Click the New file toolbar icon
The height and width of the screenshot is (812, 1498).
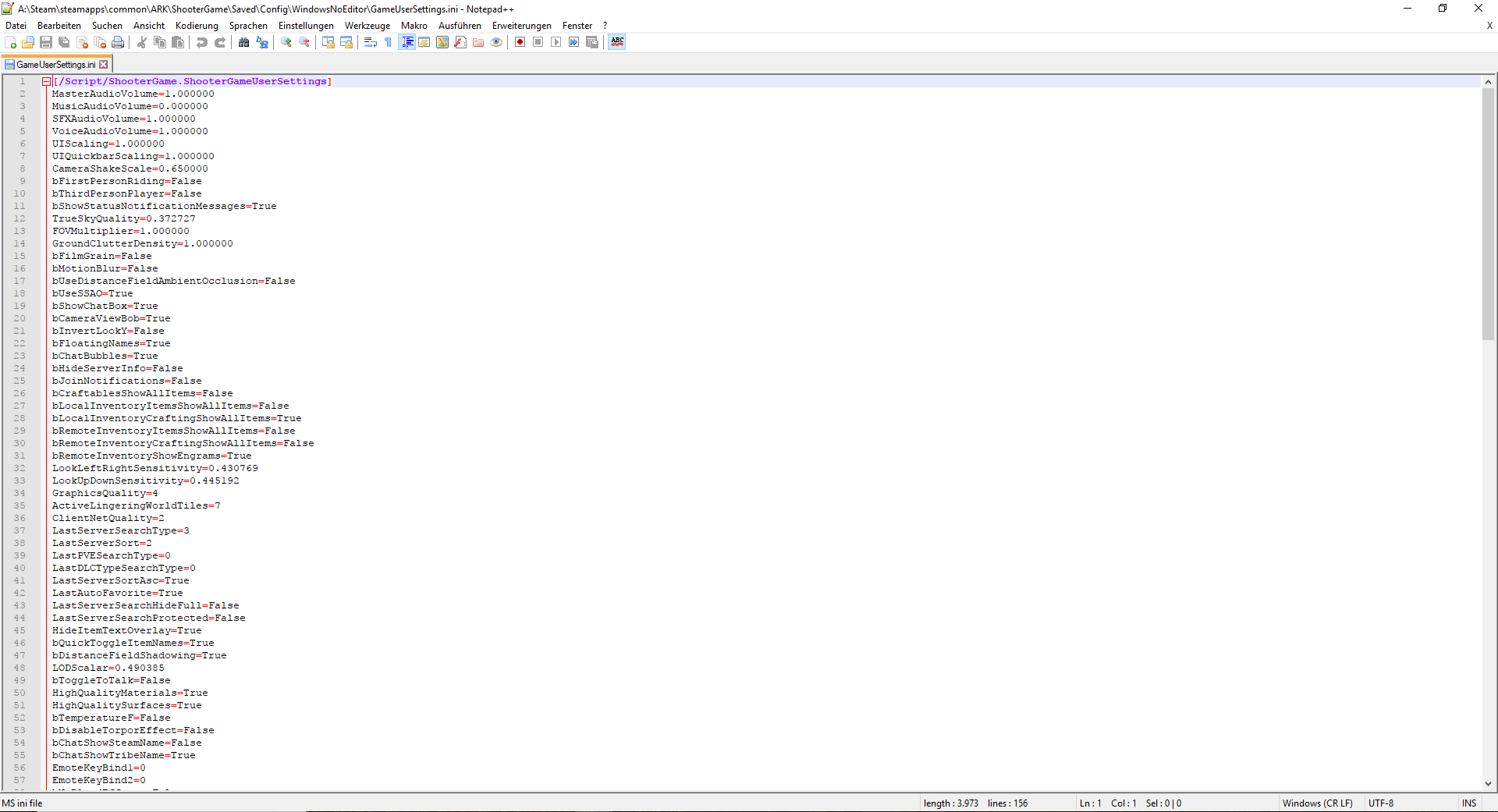(10, 42)
